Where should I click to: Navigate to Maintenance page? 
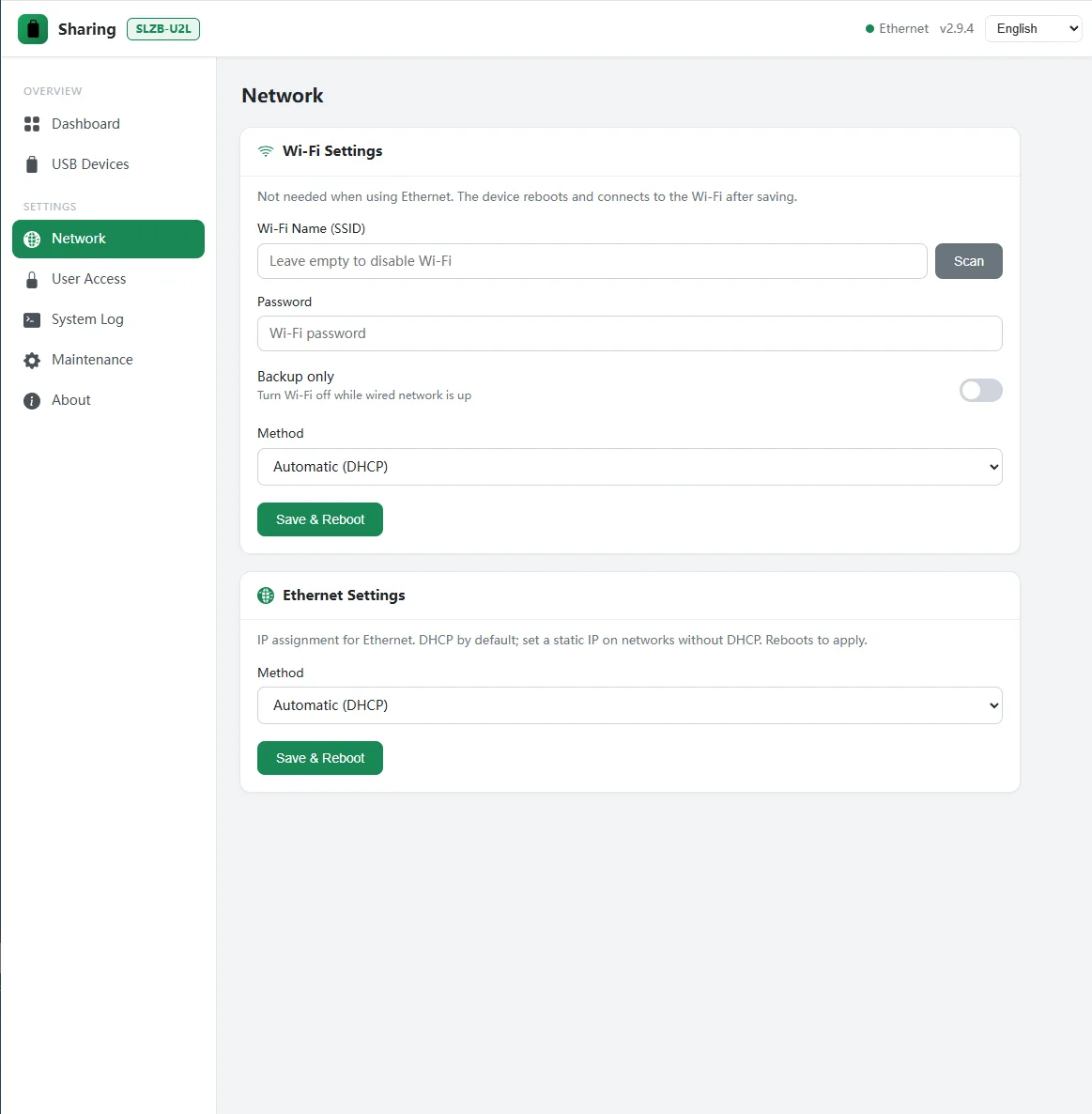click(109, 360)
